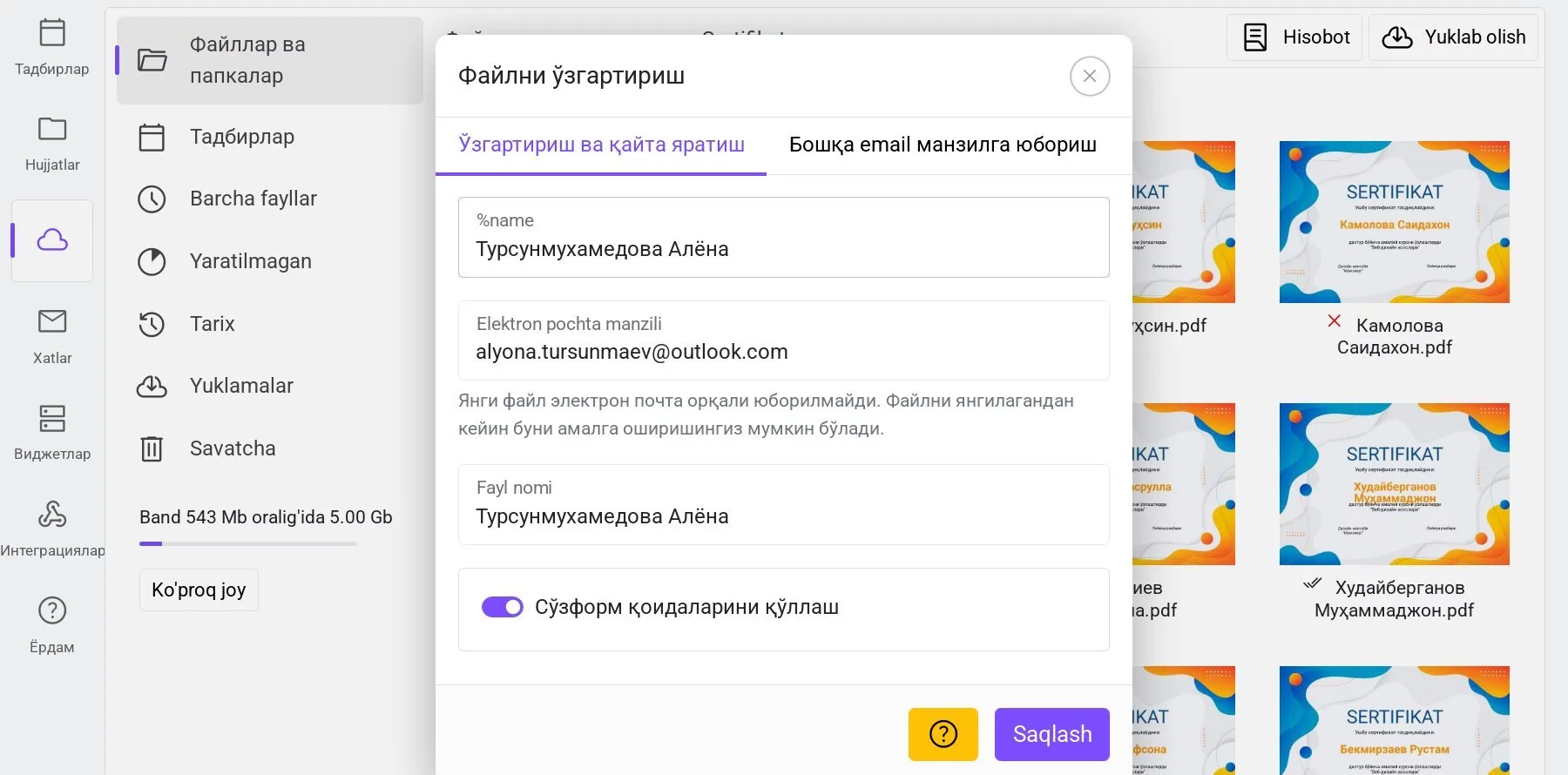This screenshot has height=775, width=1568.
Task: Select Файллар ва папкалар menu item
Action: tap(270, 60)
